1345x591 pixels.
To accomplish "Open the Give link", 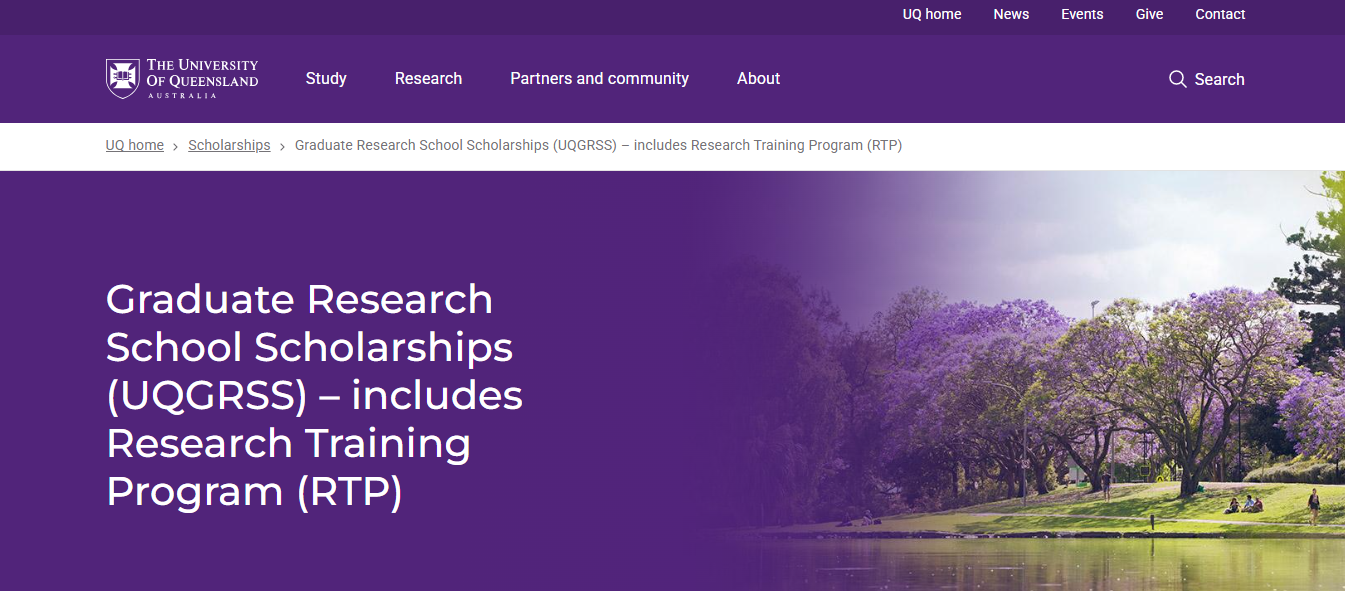I will (x=1149, y=14).
